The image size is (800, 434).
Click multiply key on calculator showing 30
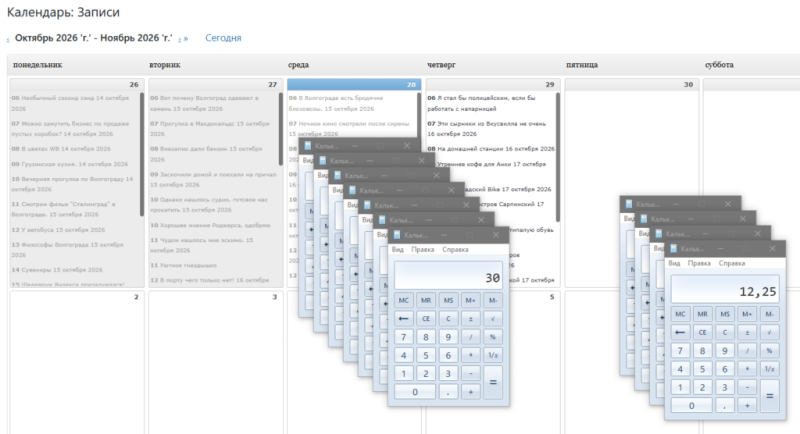[470, 355]
